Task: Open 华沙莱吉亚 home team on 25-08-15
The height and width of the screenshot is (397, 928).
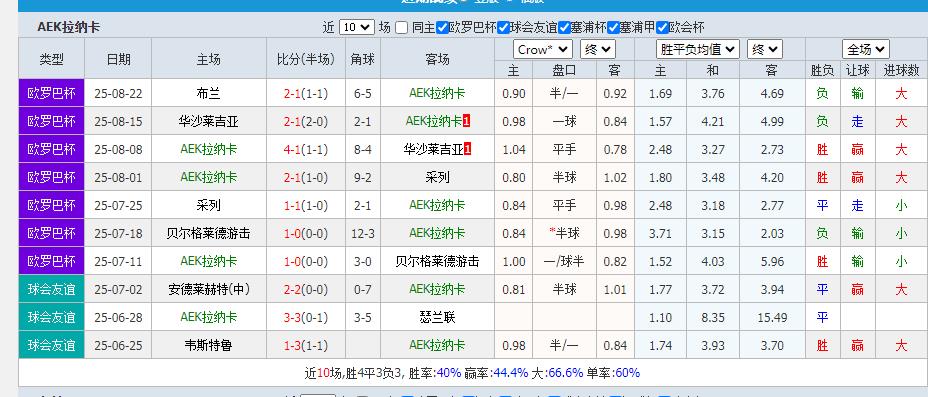Action: (208, 121)
